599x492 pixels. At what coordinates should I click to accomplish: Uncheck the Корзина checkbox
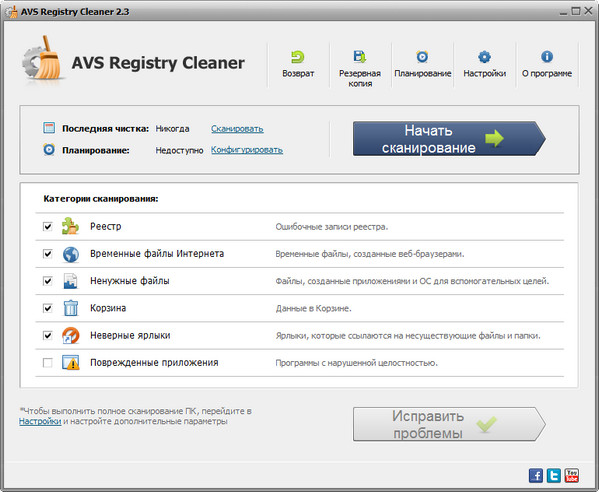48,308
